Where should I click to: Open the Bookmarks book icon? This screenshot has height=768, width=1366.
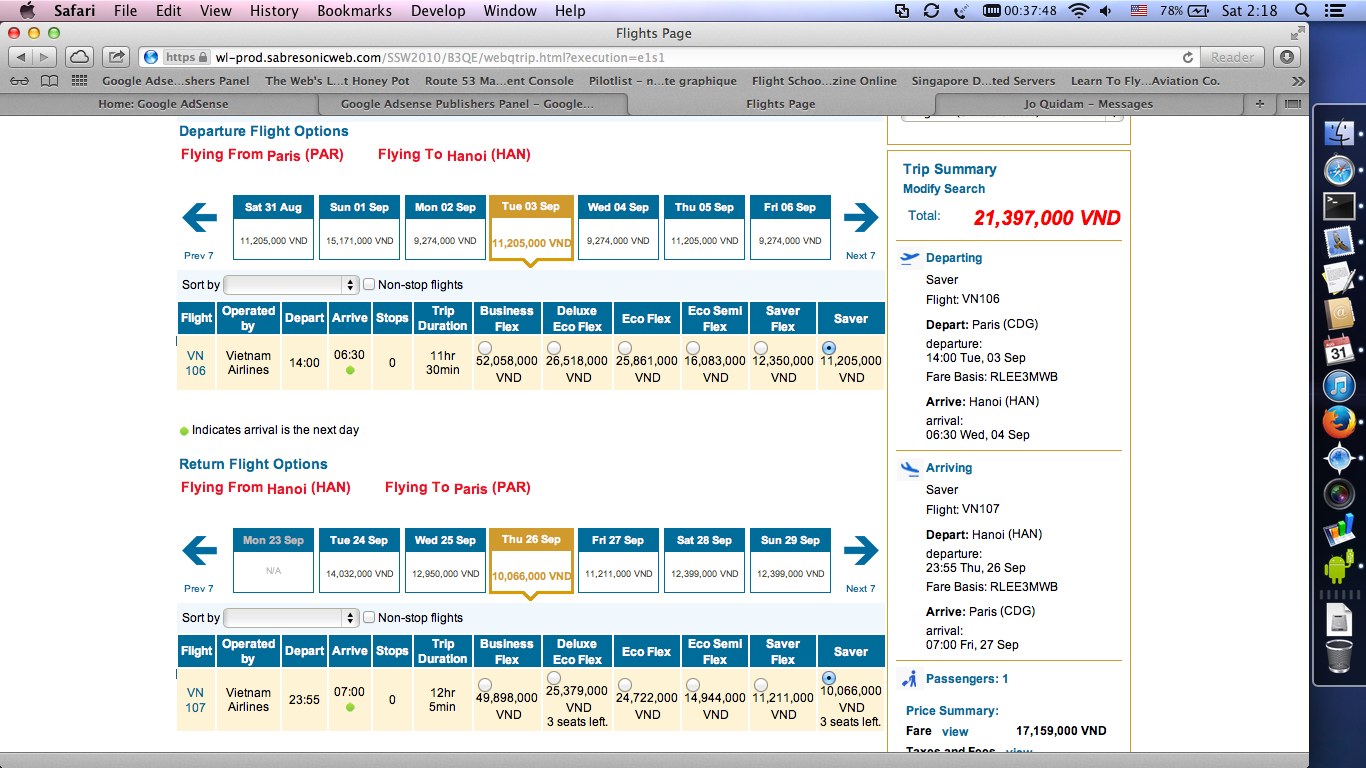click(49, 81)
